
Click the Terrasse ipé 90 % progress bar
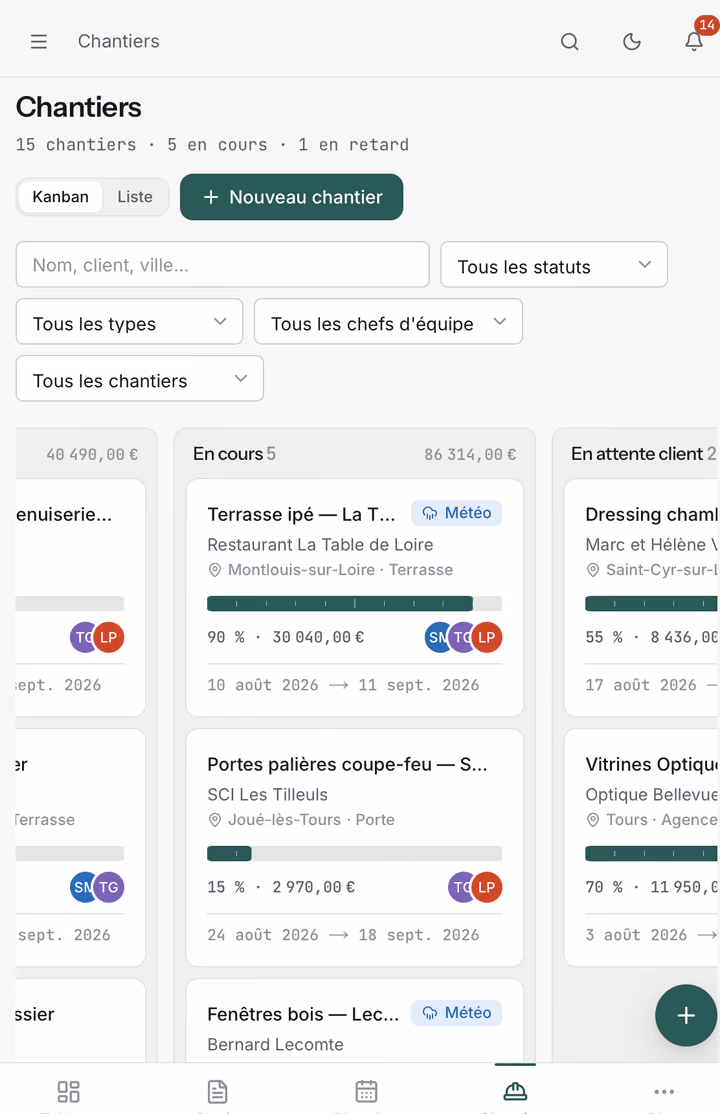tap(355, 604)
